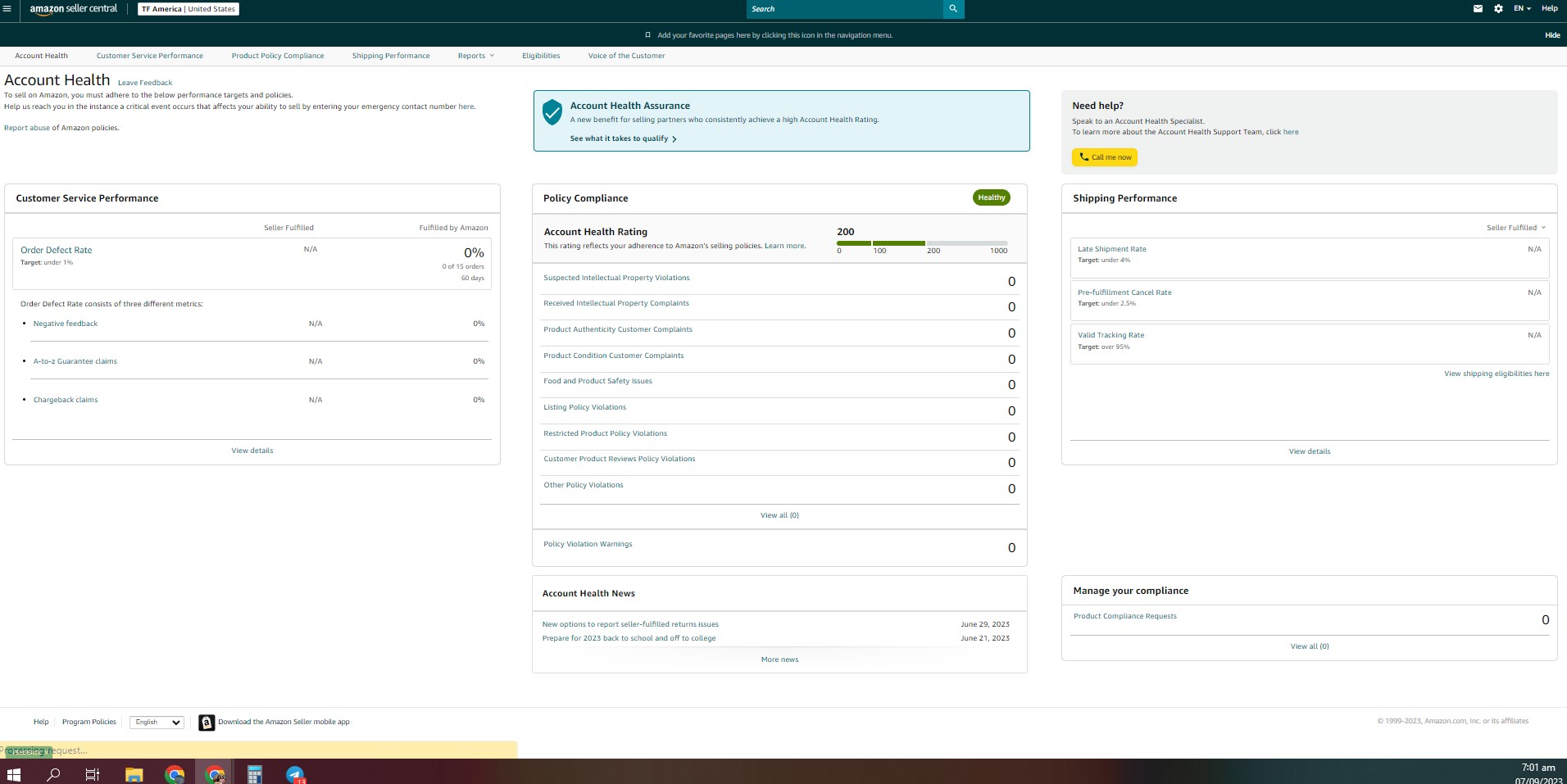Image resolution: width=1567 pixels, height=784 pixels.
Task: Open Late Shipment Rate metric
Action: pyautogui.click(x=1112, y=249)
